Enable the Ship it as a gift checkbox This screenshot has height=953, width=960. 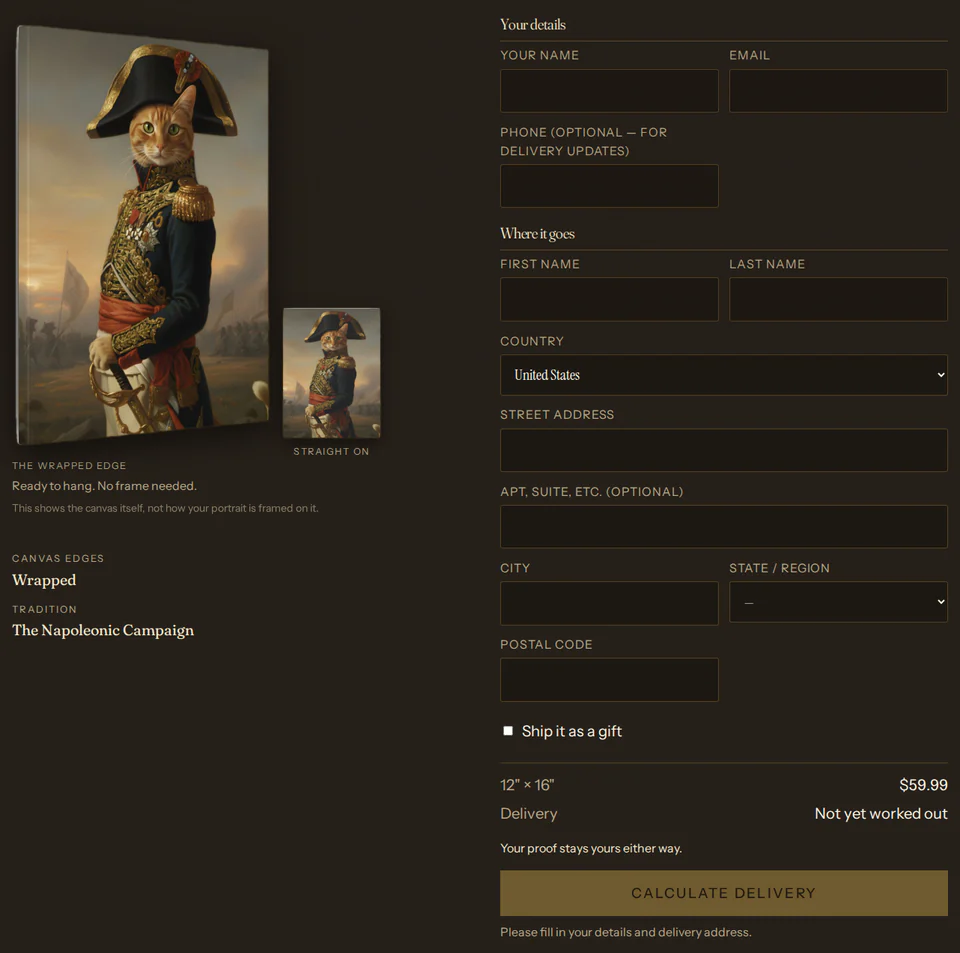tap(508, 731)
